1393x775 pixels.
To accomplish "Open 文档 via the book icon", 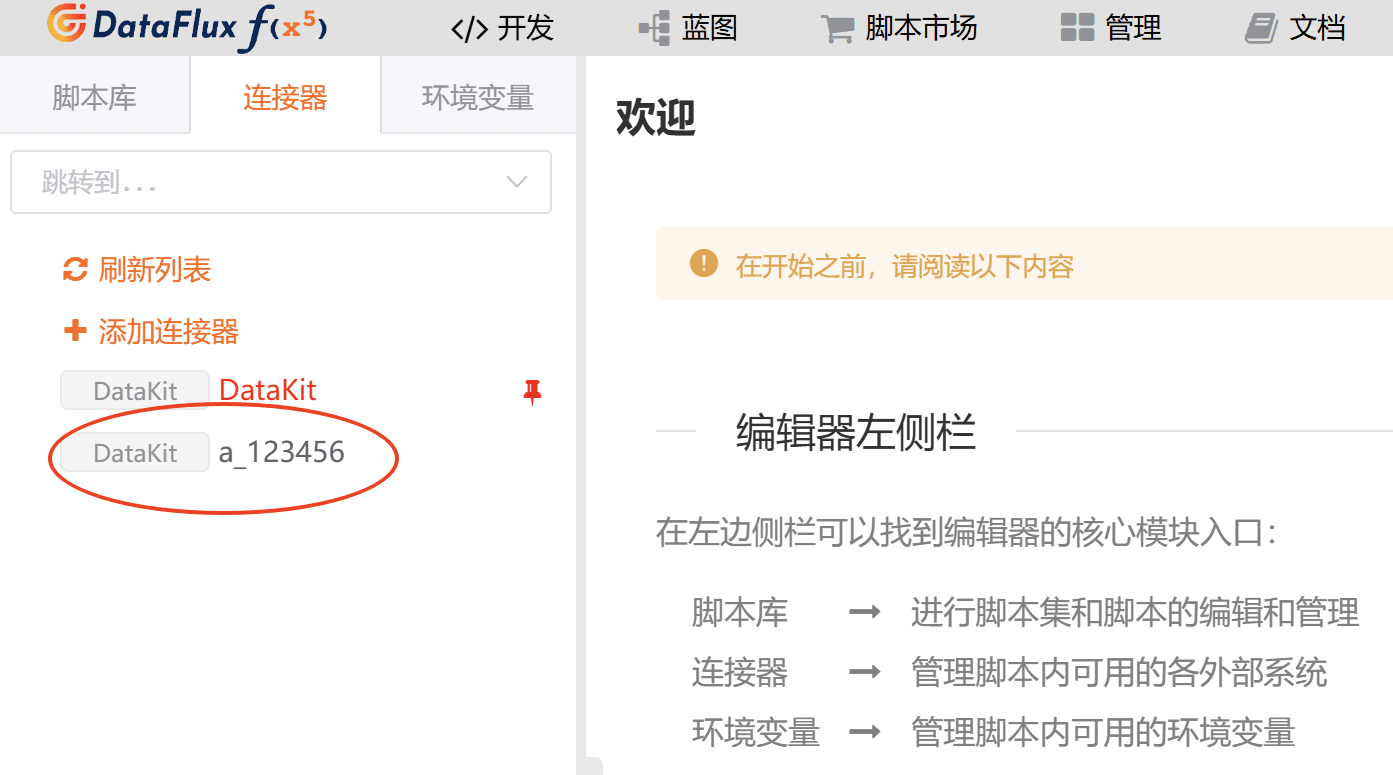I will coord(1262,29).
